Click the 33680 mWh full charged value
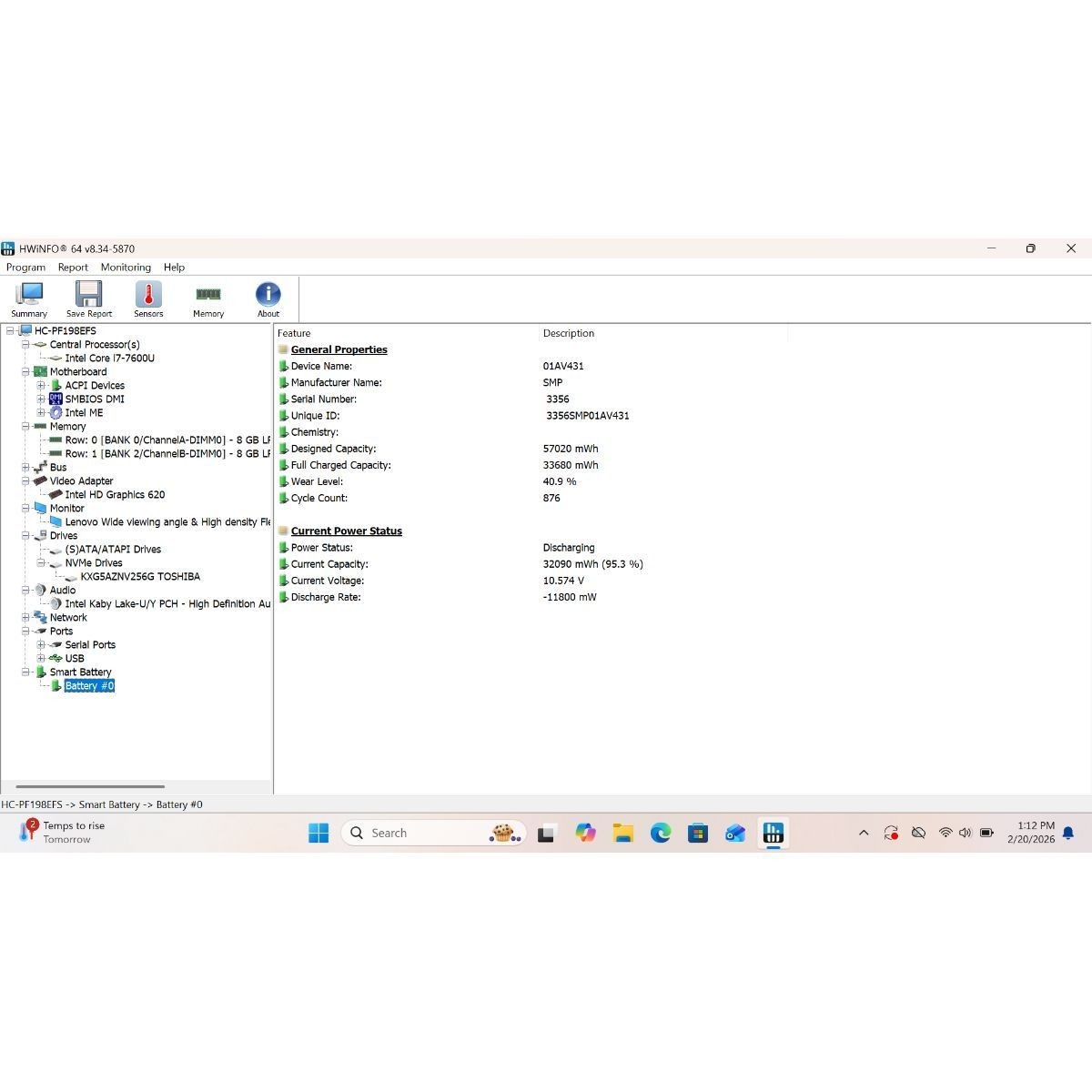This screenshot has height=1092, width=1092. coord(571,465)
